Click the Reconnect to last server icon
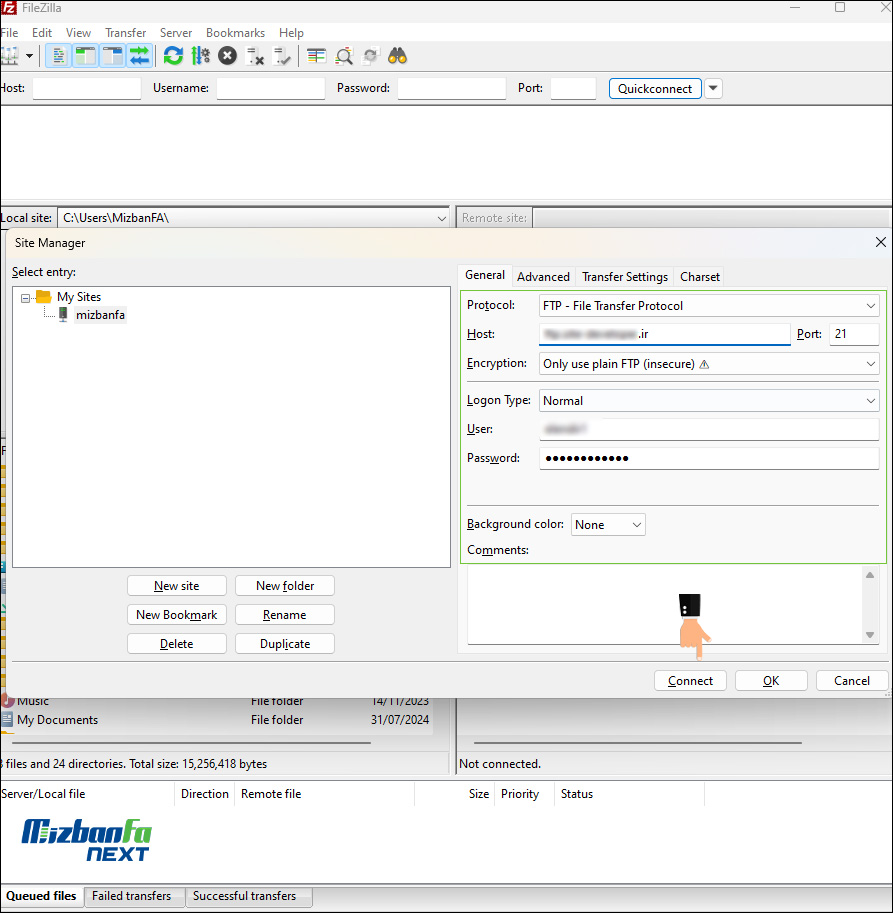This screenshot has width=893, height=913. click(282, 56)
